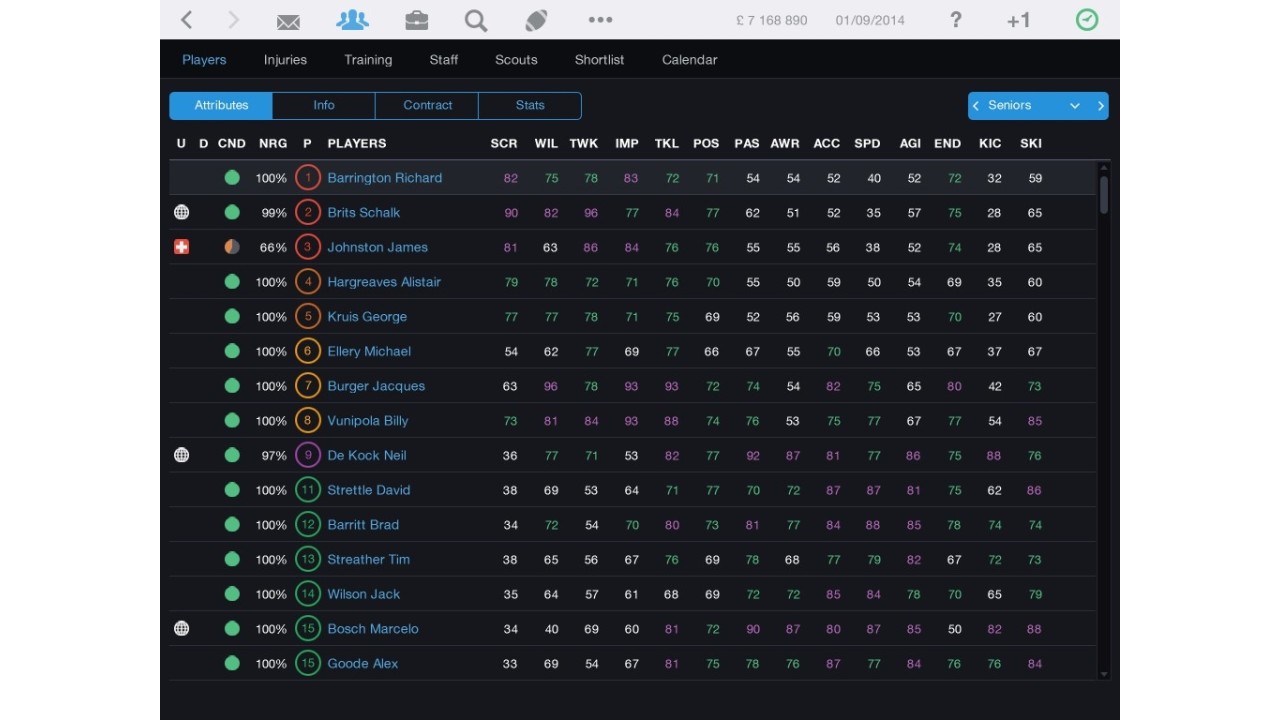
Task: Switch to the Contract view
Action: coord(427,105)
